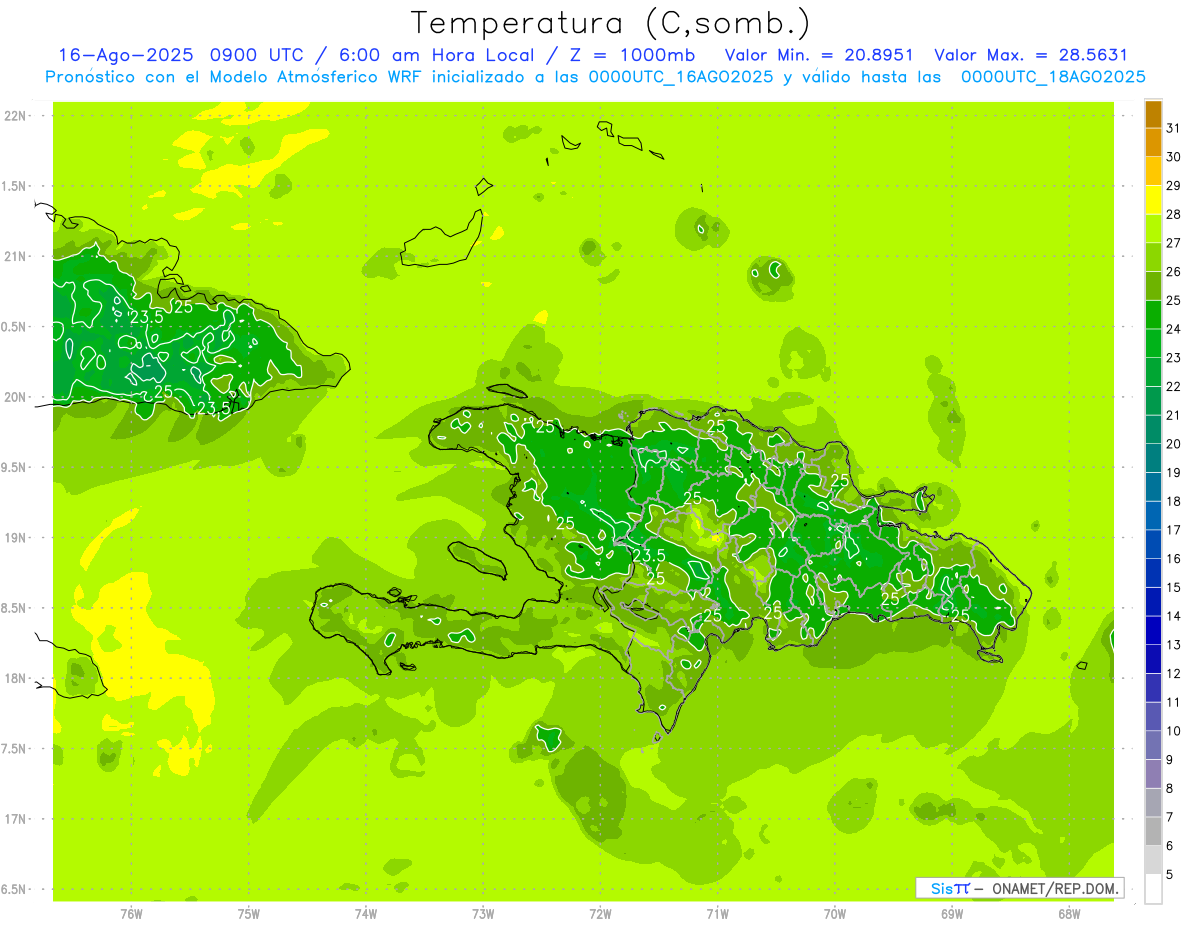The width and height of the screenshot is (1200, 927).
Task: Click the 'Z = 1000mb' level label
Action: (x=634, y=55)
